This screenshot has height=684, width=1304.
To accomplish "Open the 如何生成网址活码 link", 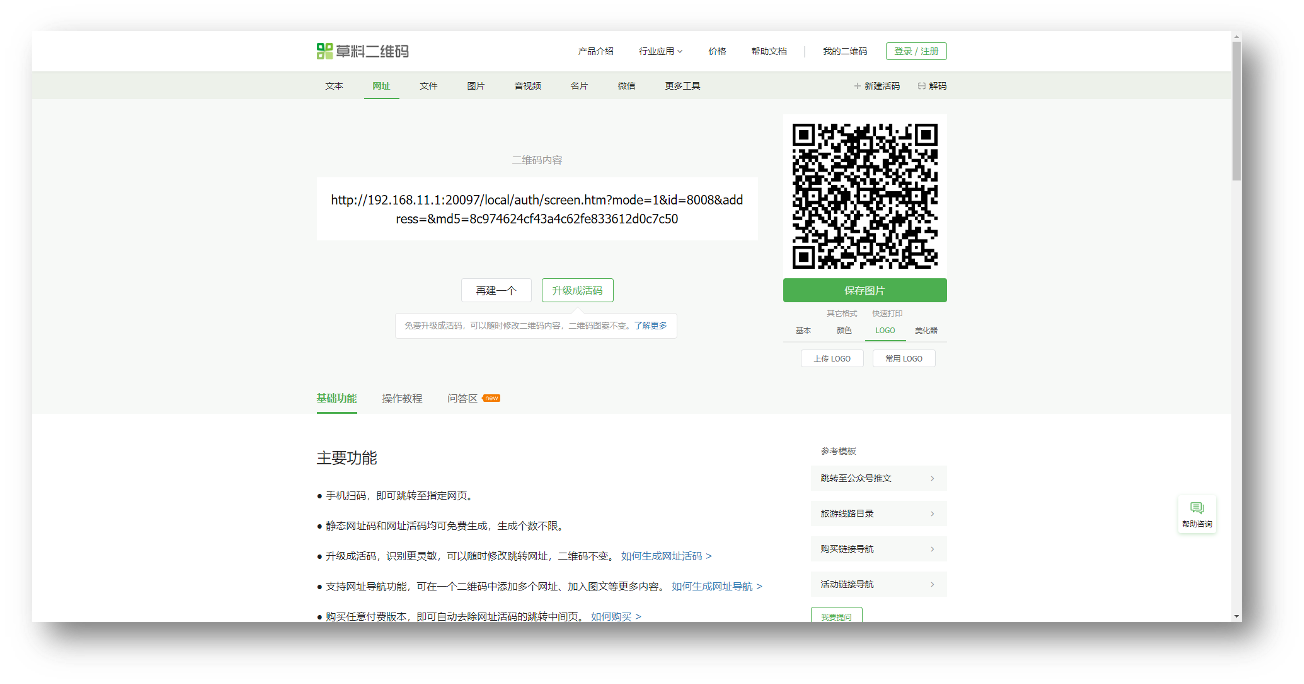I will pyautogui.click(x=666, y=556).
